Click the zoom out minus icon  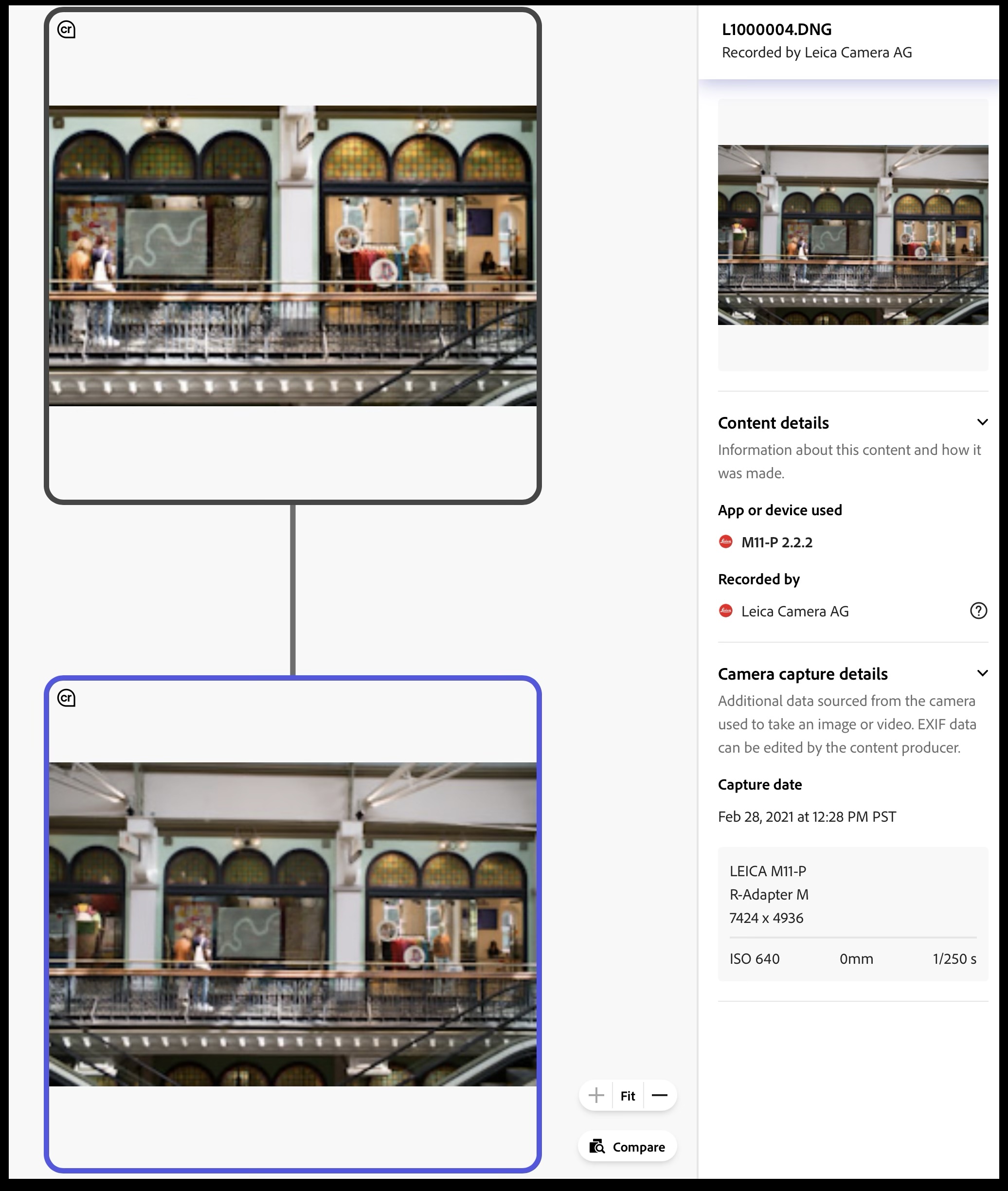pos(659,1096)
